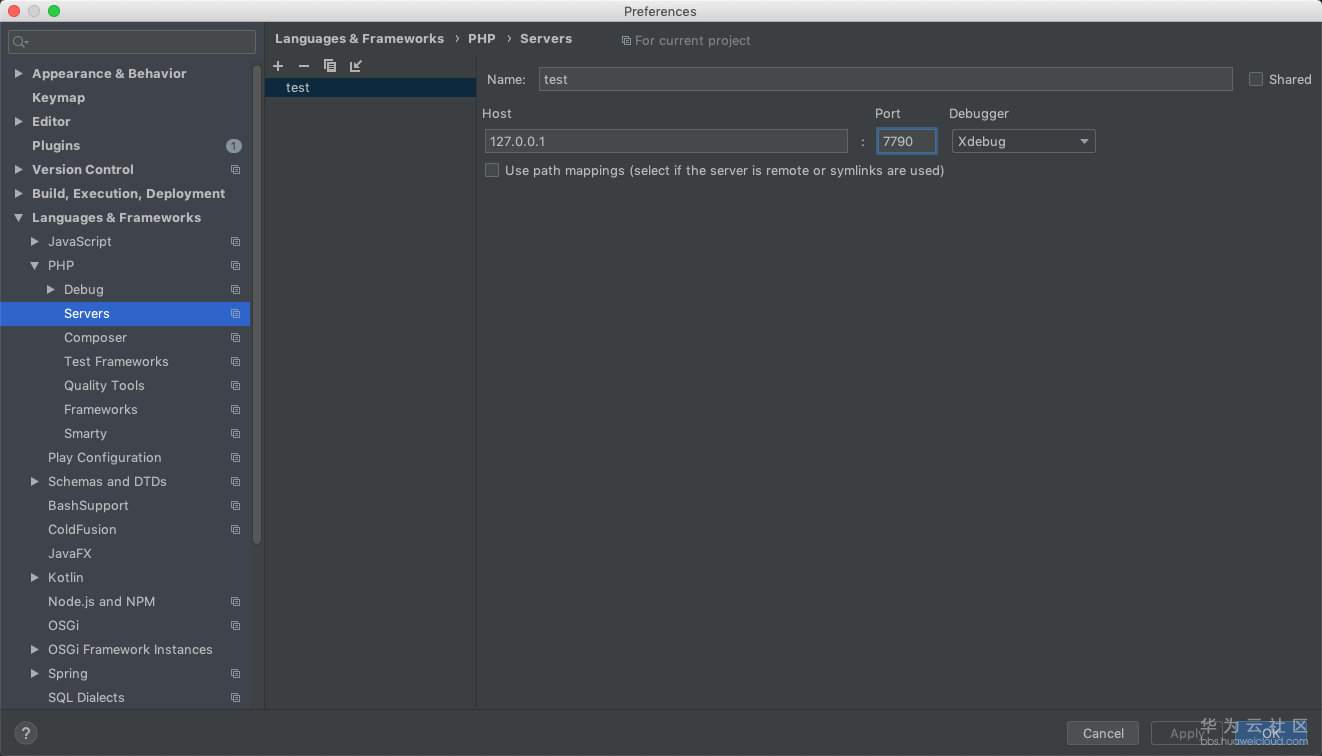Click the import servers icon in toolbar
The height and width of the screenshot is (756, 1322).
[x=356, y=66]
